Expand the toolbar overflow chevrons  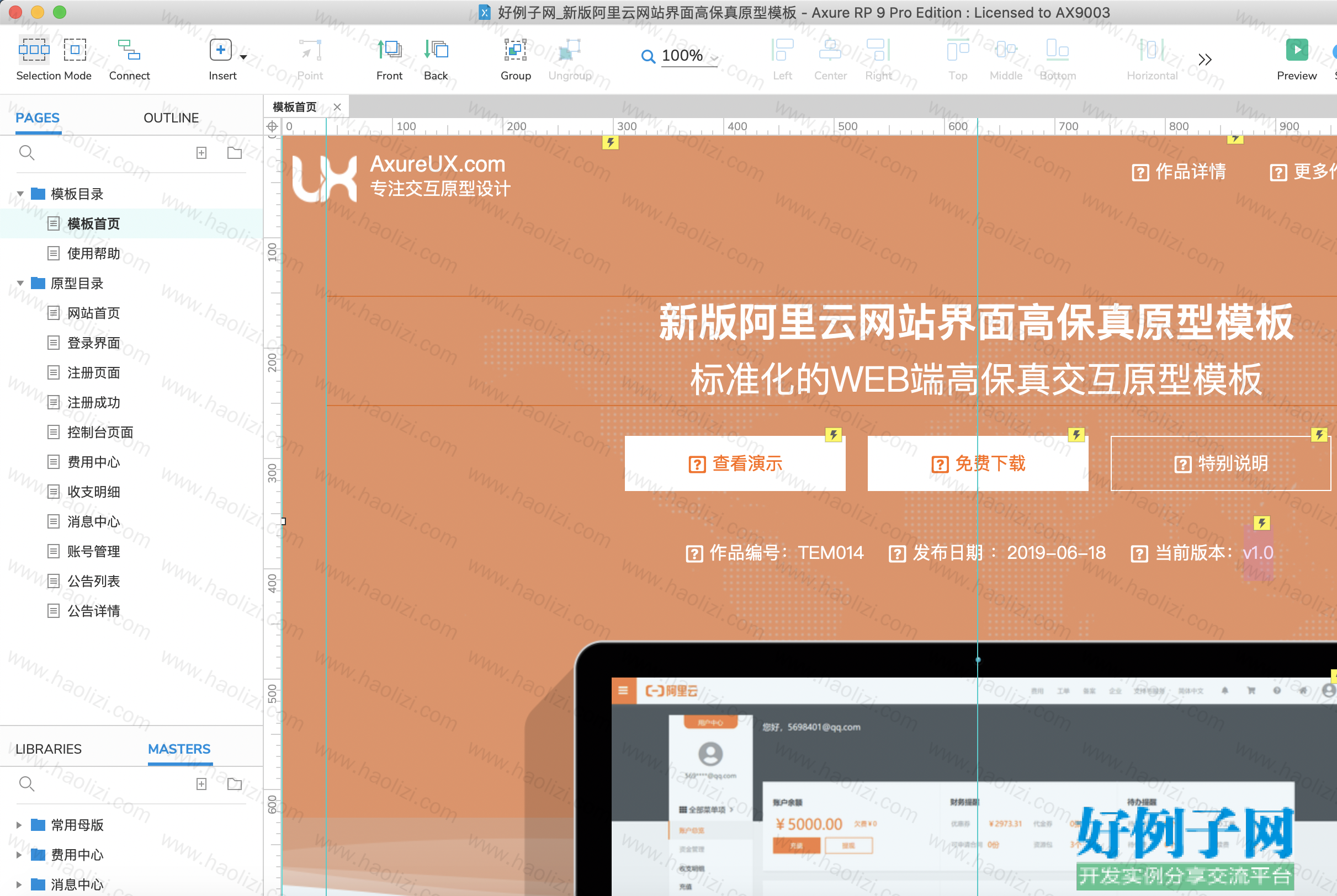coord(1205,60)
